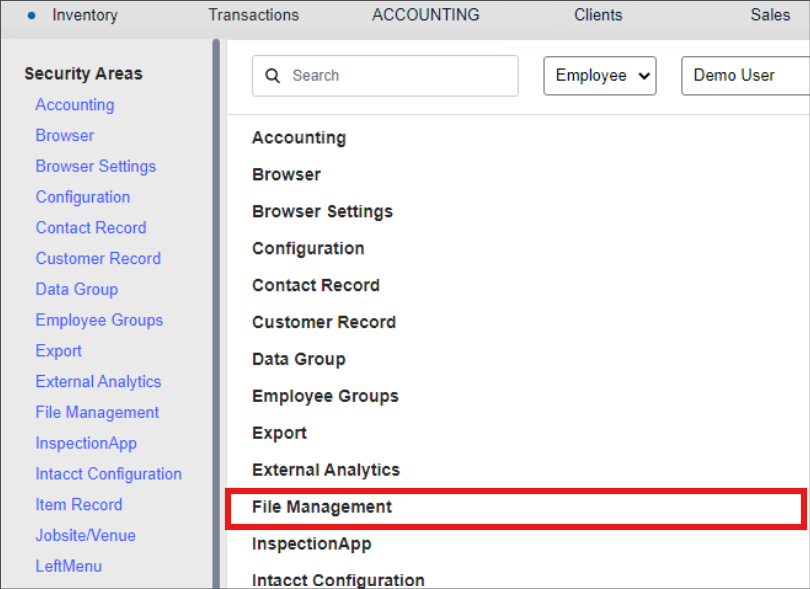This screenshot has height=589, width=810.
Task: Select the Intacct Configuration sidebar link
Action: click(109, 474)
